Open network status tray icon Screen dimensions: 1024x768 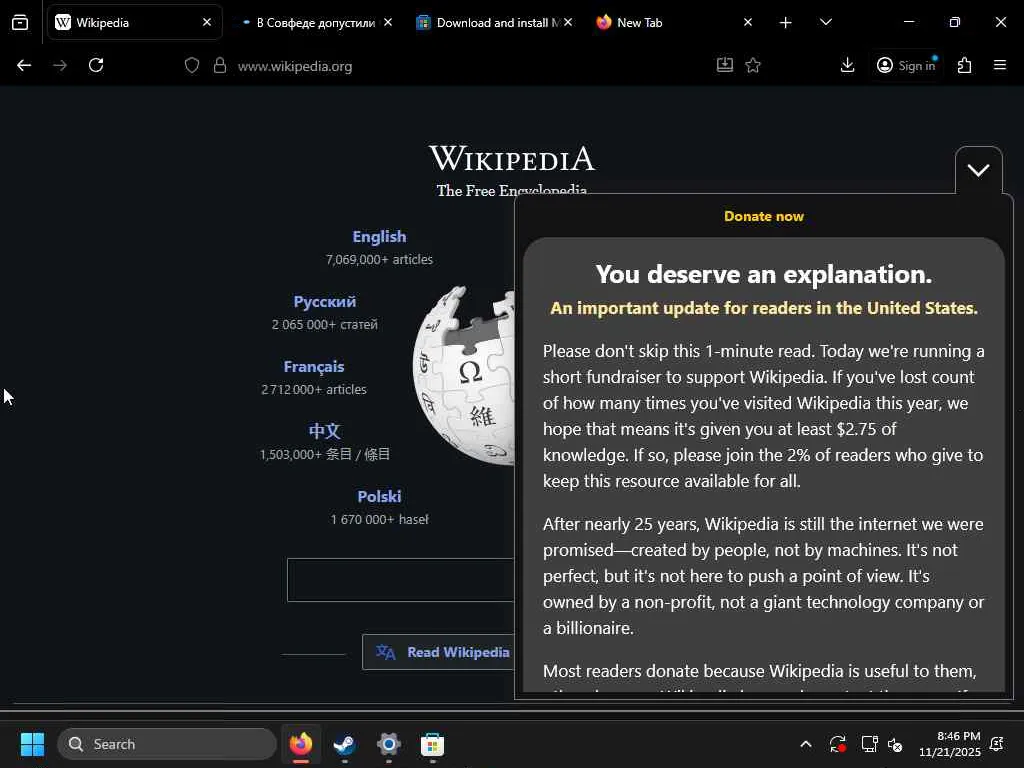click(869, 744)
